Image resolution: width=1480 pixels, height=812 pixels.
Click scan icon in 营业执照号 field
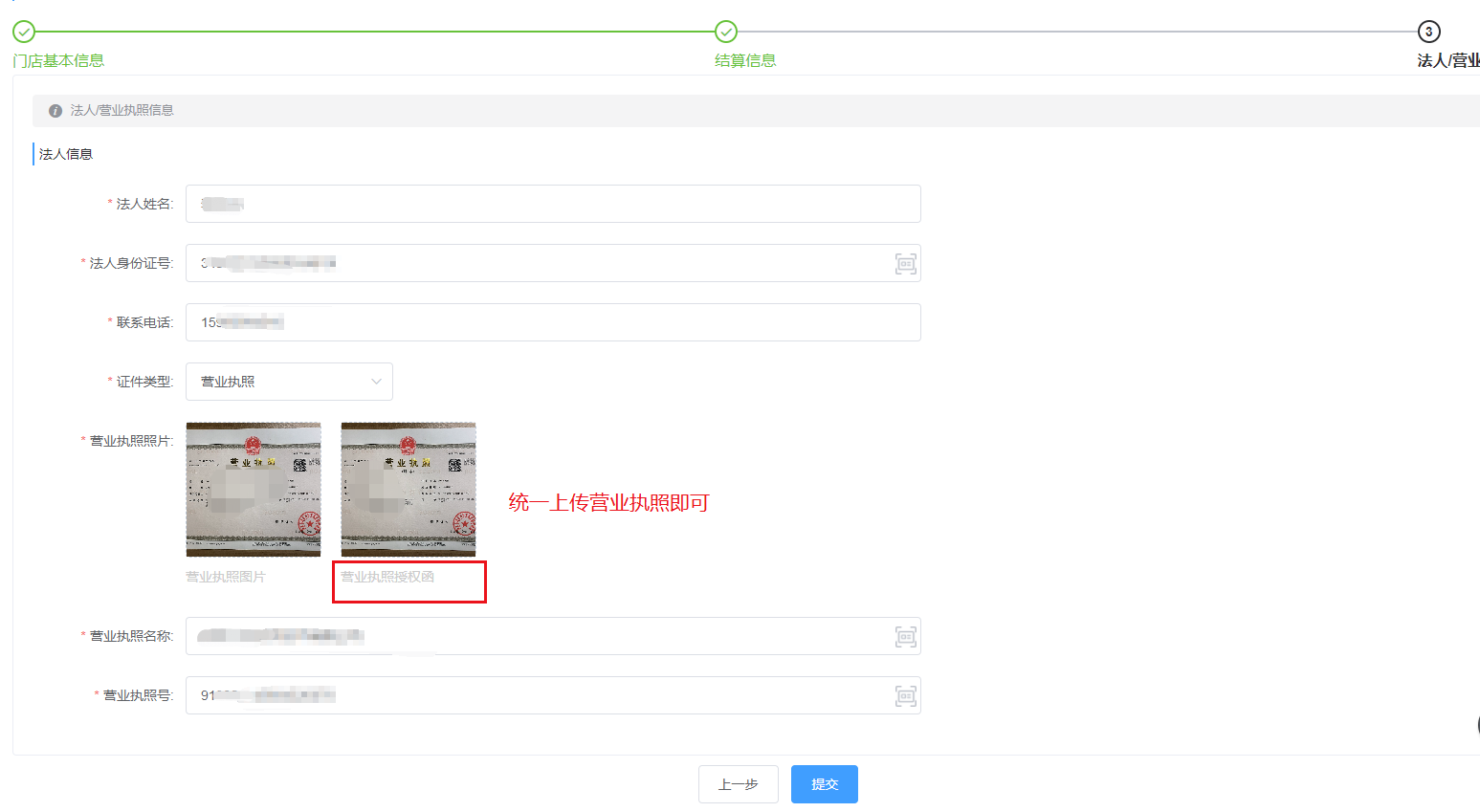click(x=905, y=696)
